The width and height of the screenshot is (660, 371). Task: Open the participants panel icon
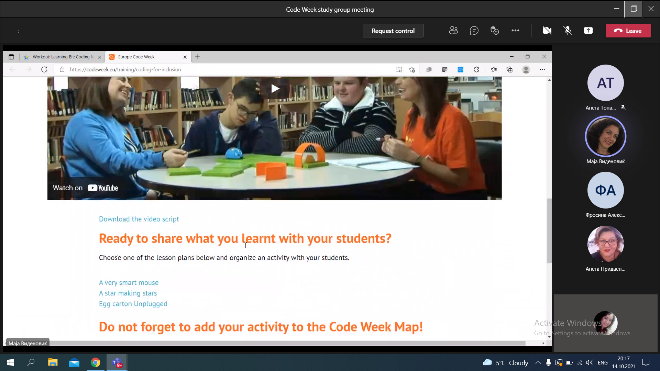[x=453, y=31]
